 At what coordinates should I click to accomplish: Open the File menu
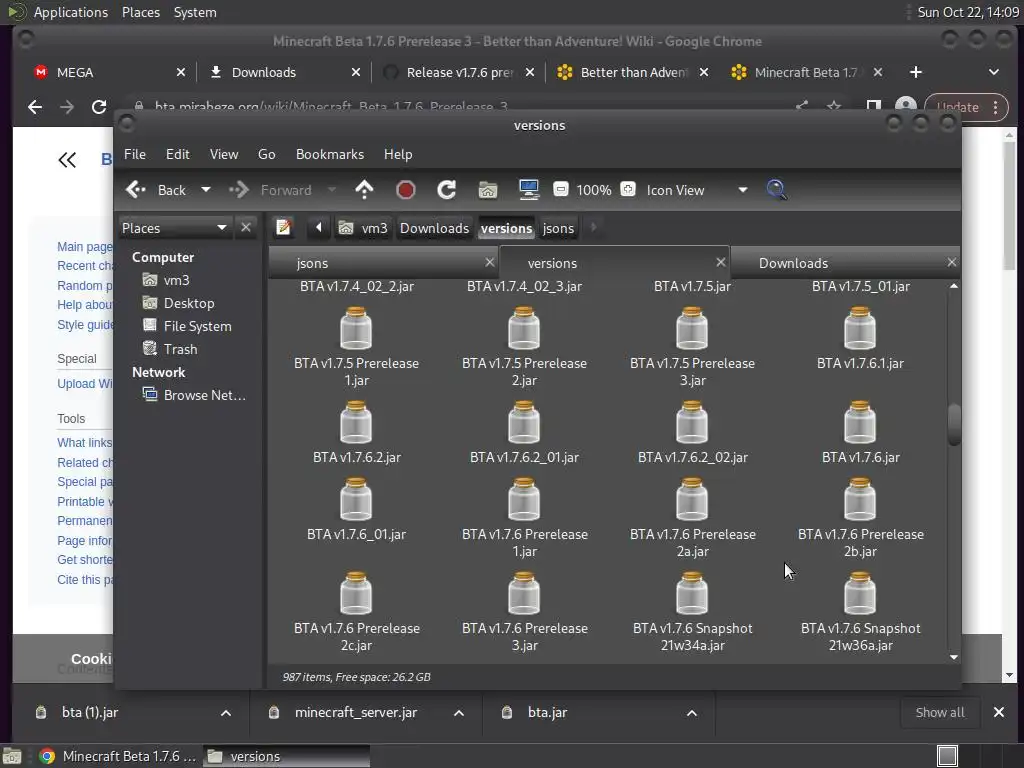pyautogui.click(x=135, y=154)
